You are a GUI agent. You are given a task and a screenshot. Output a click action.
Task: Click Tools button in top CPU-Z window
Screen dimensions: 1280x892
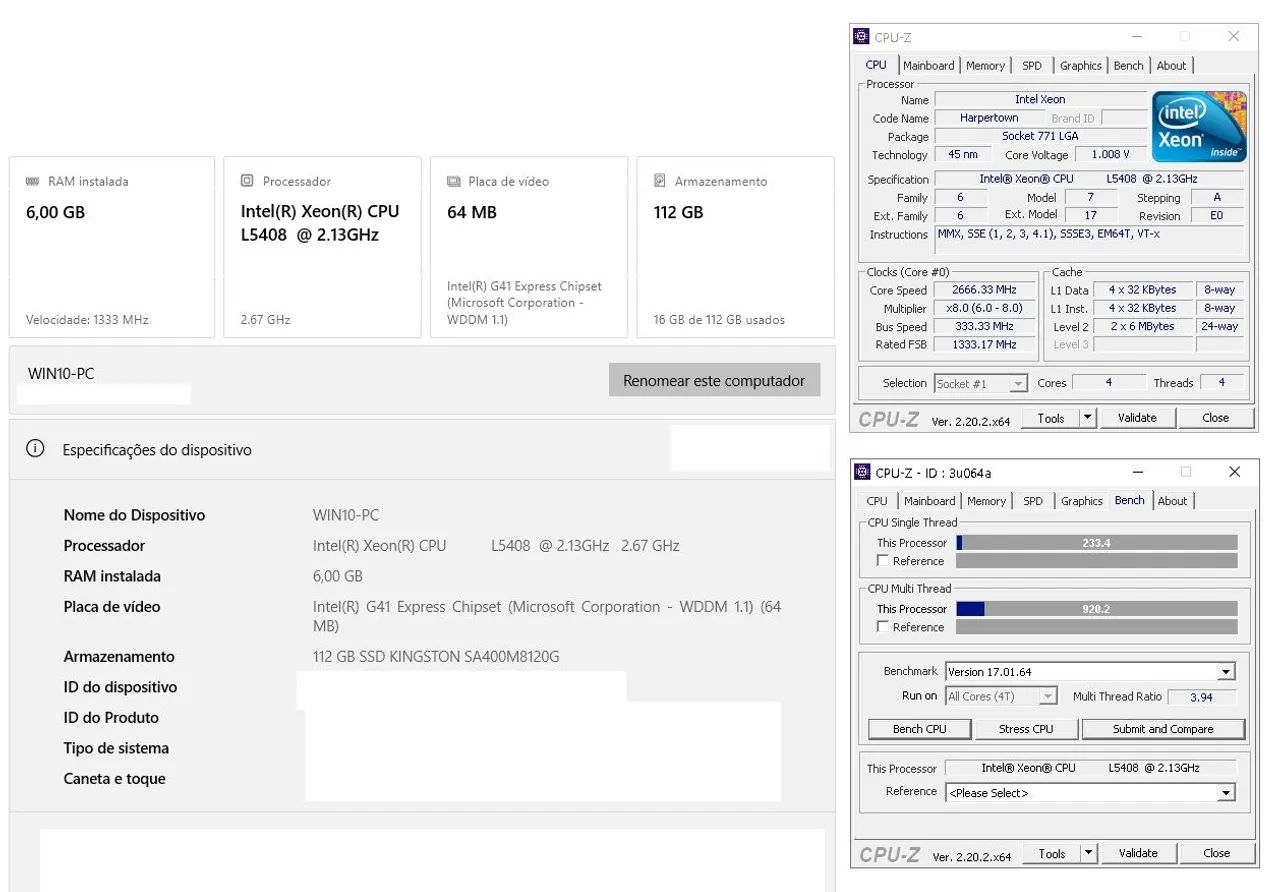pyautogui.click(x=1051, y=418)
